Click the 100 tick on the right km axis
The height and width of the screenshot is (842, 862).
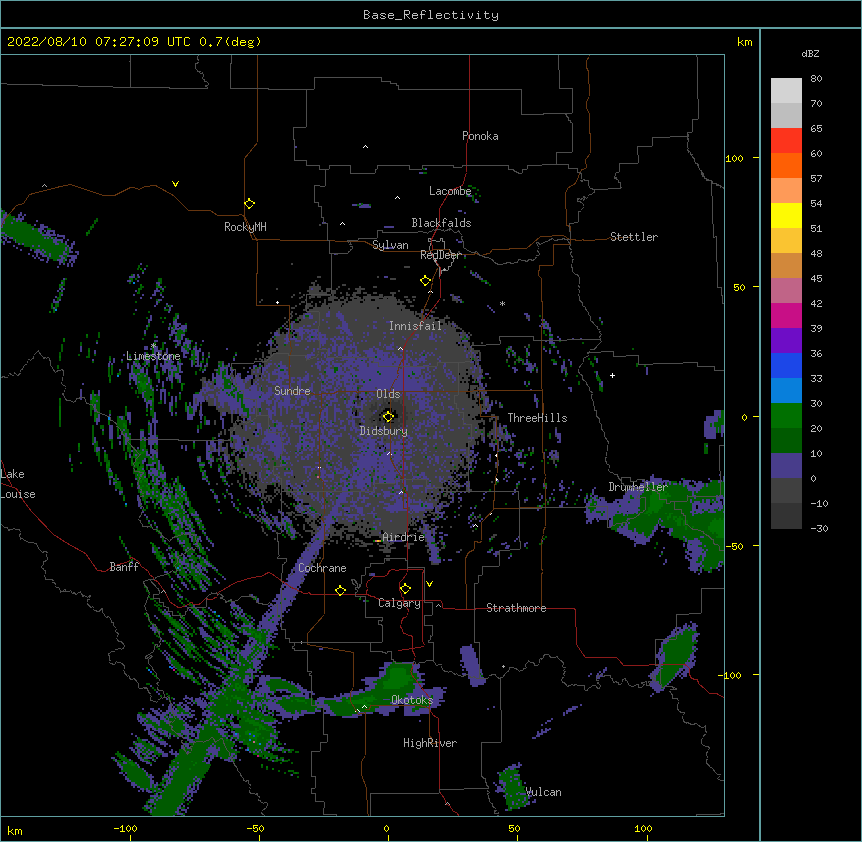734,158
